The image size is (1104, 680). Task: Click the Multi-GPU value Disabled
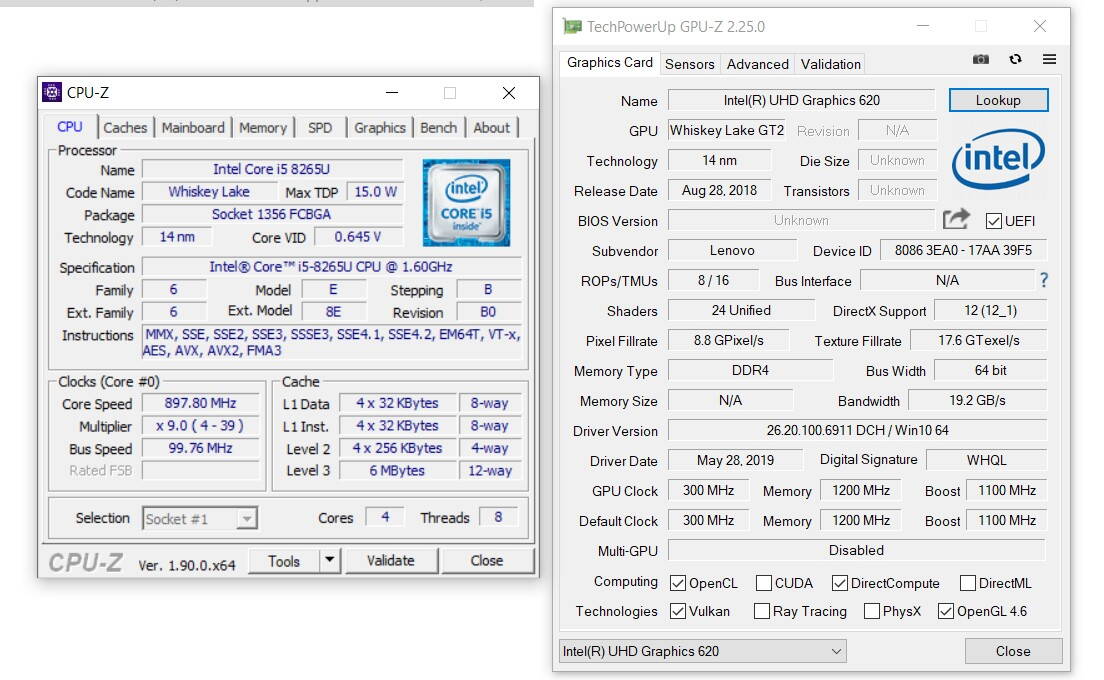point(857,550)
